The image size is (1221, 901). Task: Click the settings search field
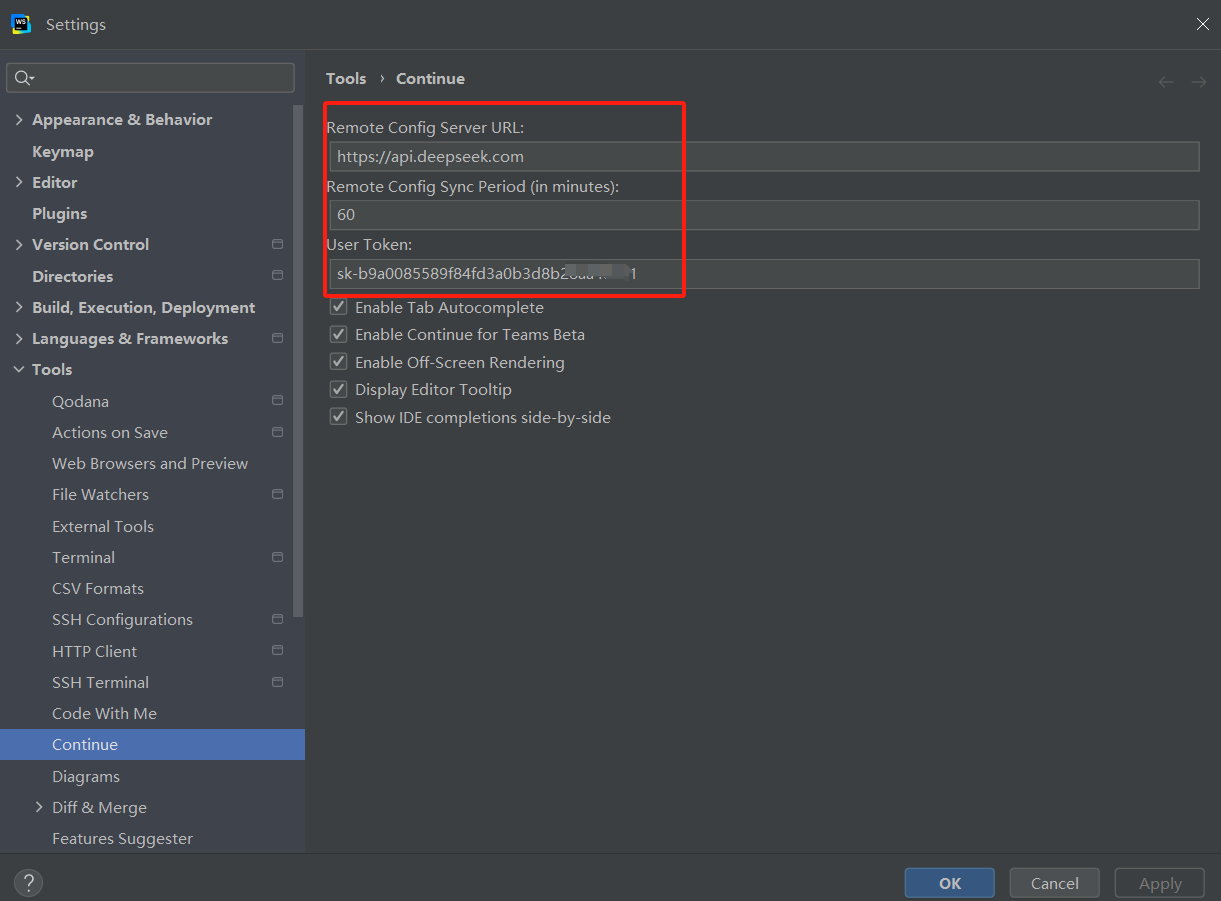point(150,78)
